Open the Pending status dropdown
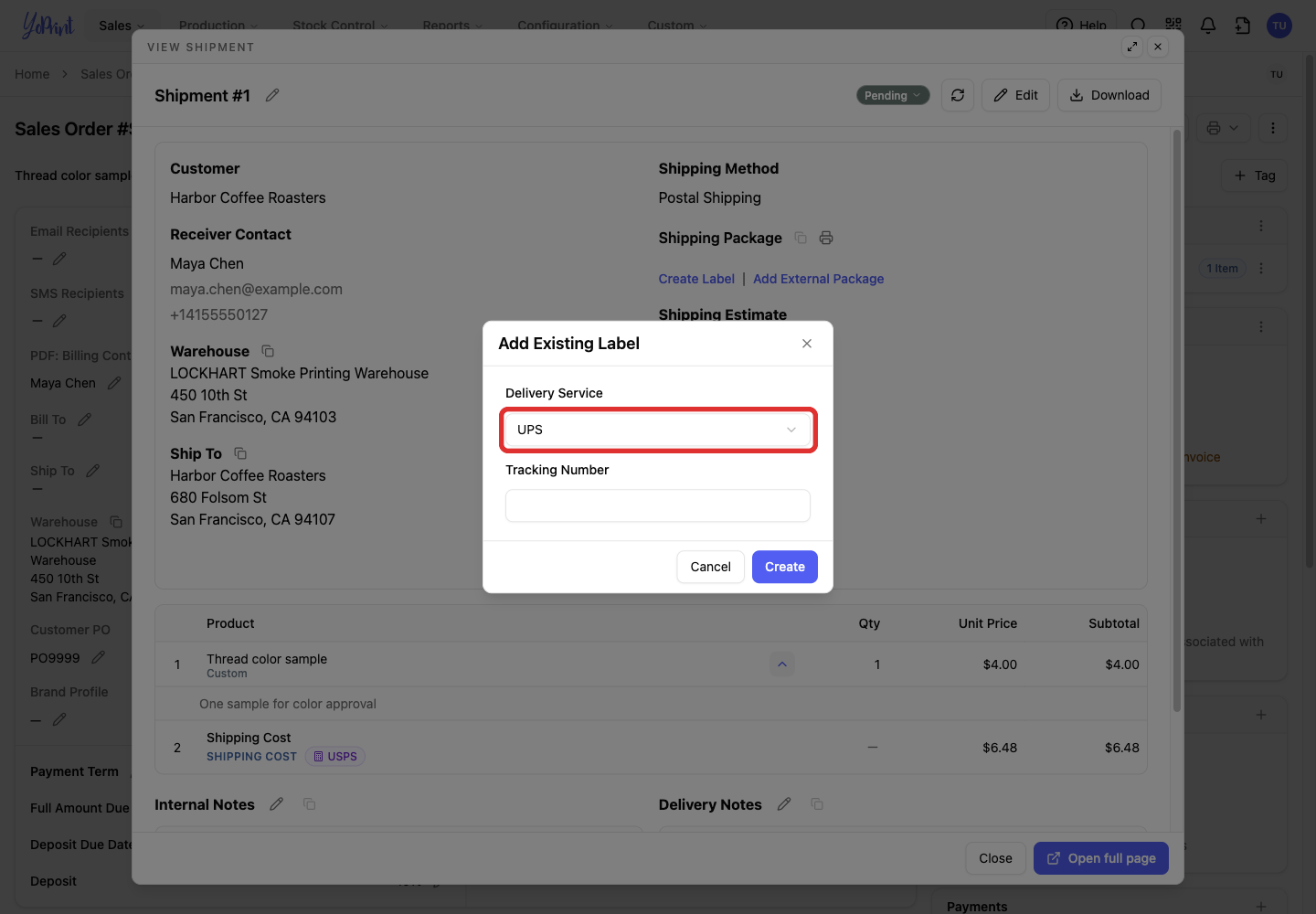 (x=893, y=95)
